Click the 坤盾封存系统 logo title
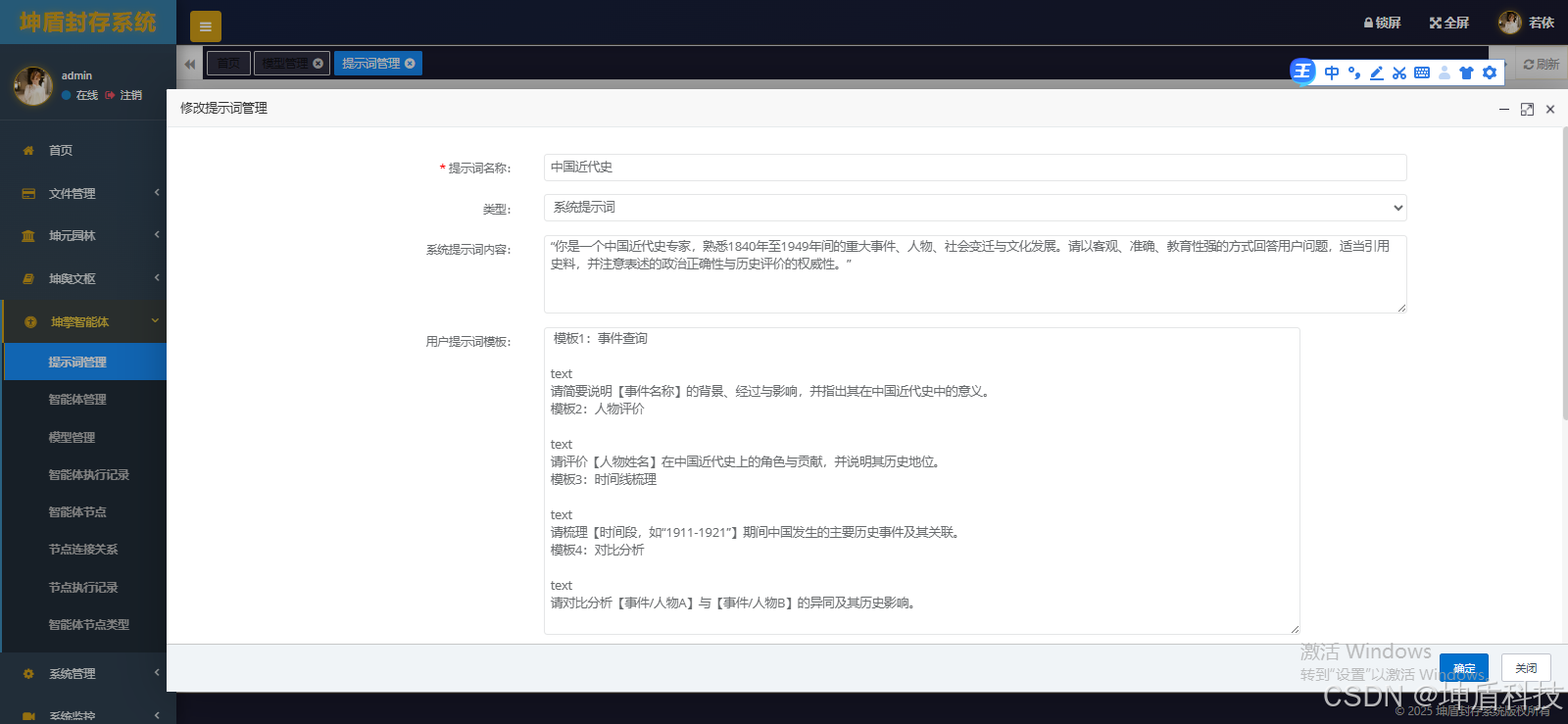Viewport: 1568px width, 724px height. pos(88,22)
